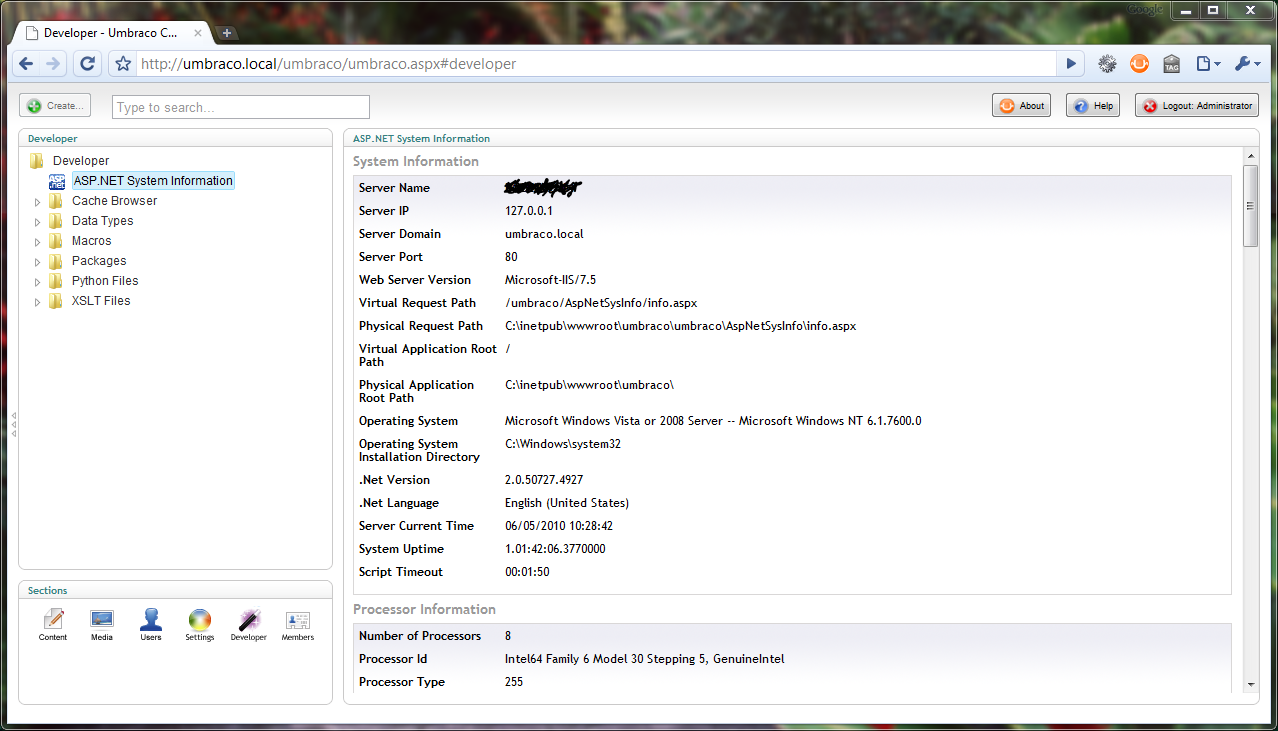Image resolution: width=1278 pixels, height=731 pixels.
Task: Click the .Net Version 2.0.50727.4927 value
Action: pos(544,480)
